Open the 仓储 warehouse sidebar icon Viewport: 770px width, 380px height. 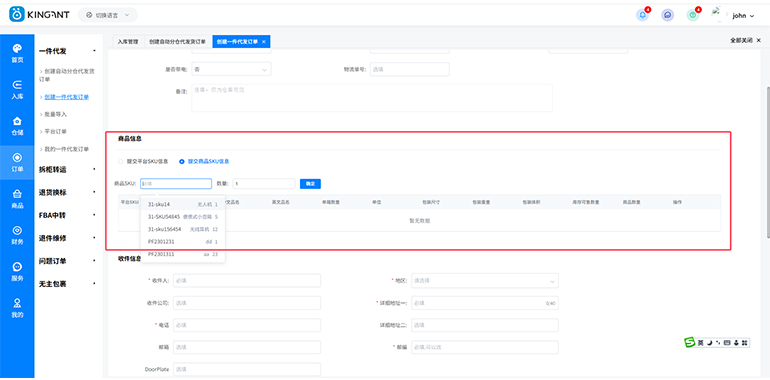point(17,126)
